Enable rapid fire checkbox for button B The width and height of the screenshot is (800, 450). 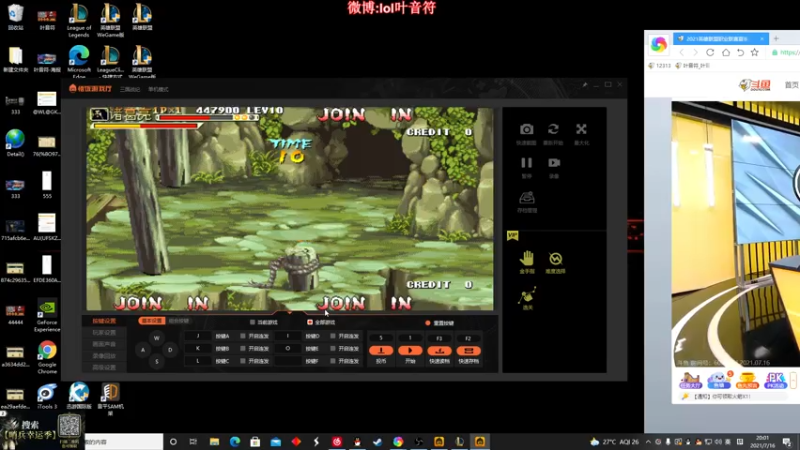coord(243,348)
